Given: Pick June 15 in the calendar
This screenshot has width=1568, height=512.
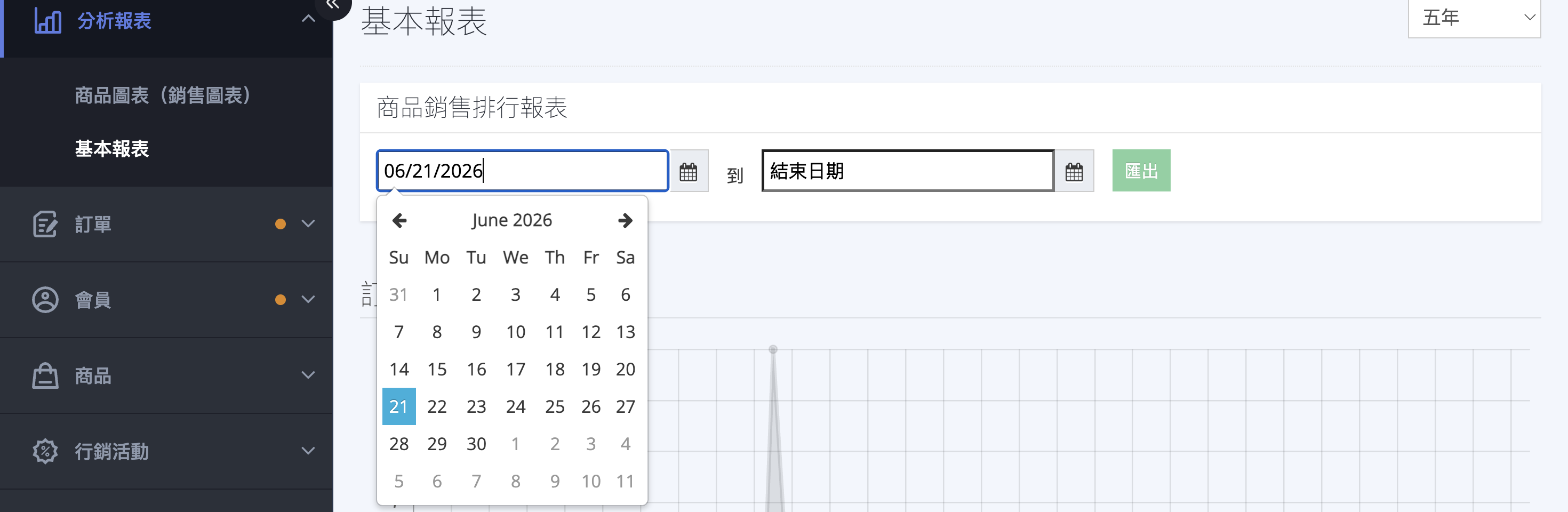Looking at the screenshot, I should click(436, 369).
